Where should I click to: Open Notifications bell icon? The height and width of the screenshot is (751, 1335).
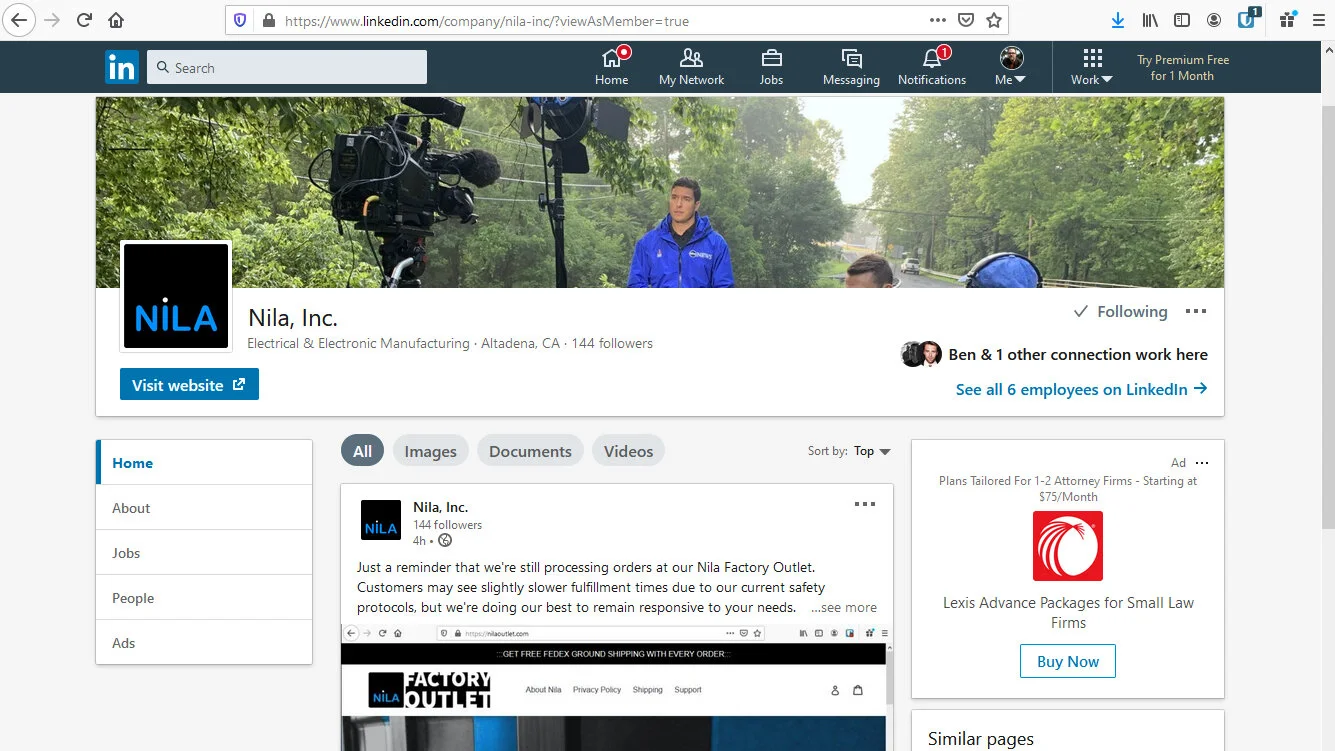coord(932,67)
